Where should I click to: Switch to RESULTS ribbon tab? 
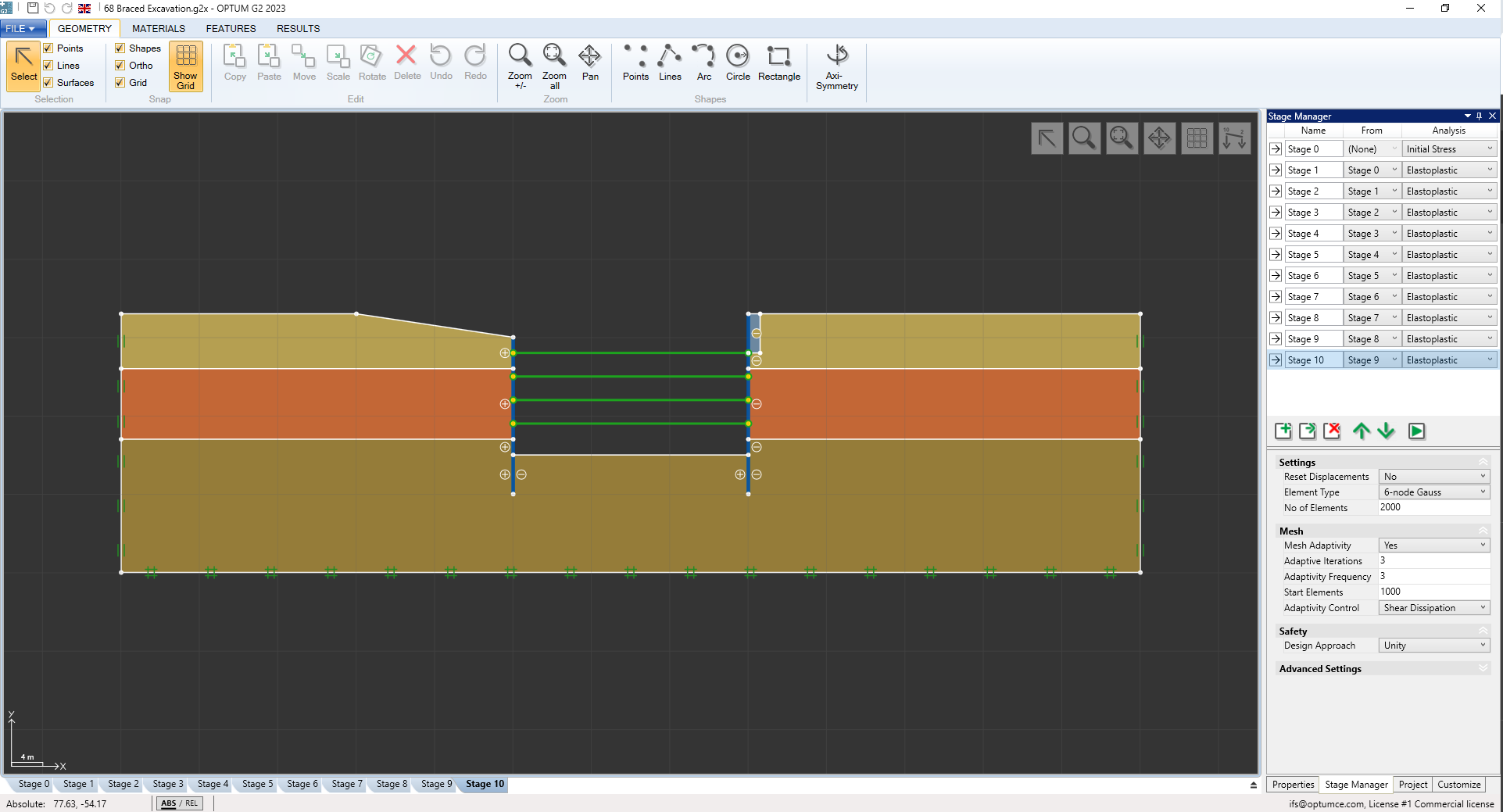pos(299,29)
